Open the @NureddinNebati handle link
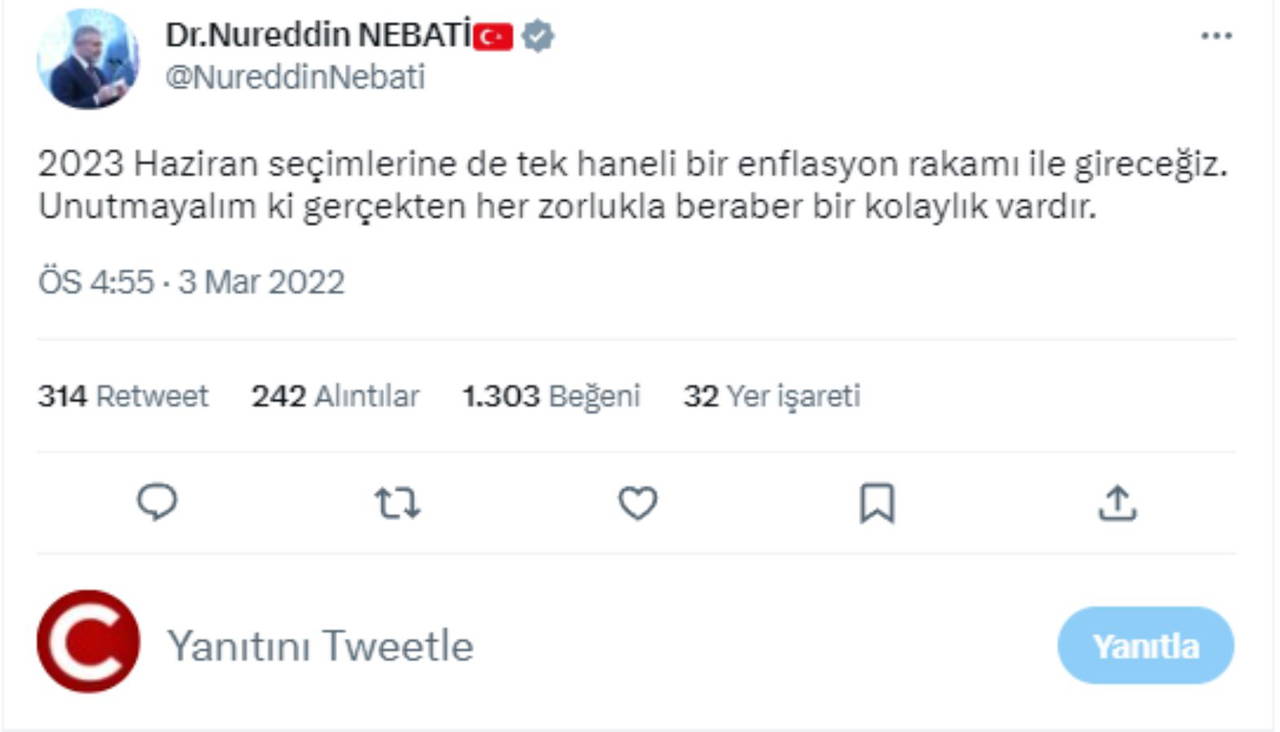This screenshot has height=732, width=1280. (x=295, y=77)
